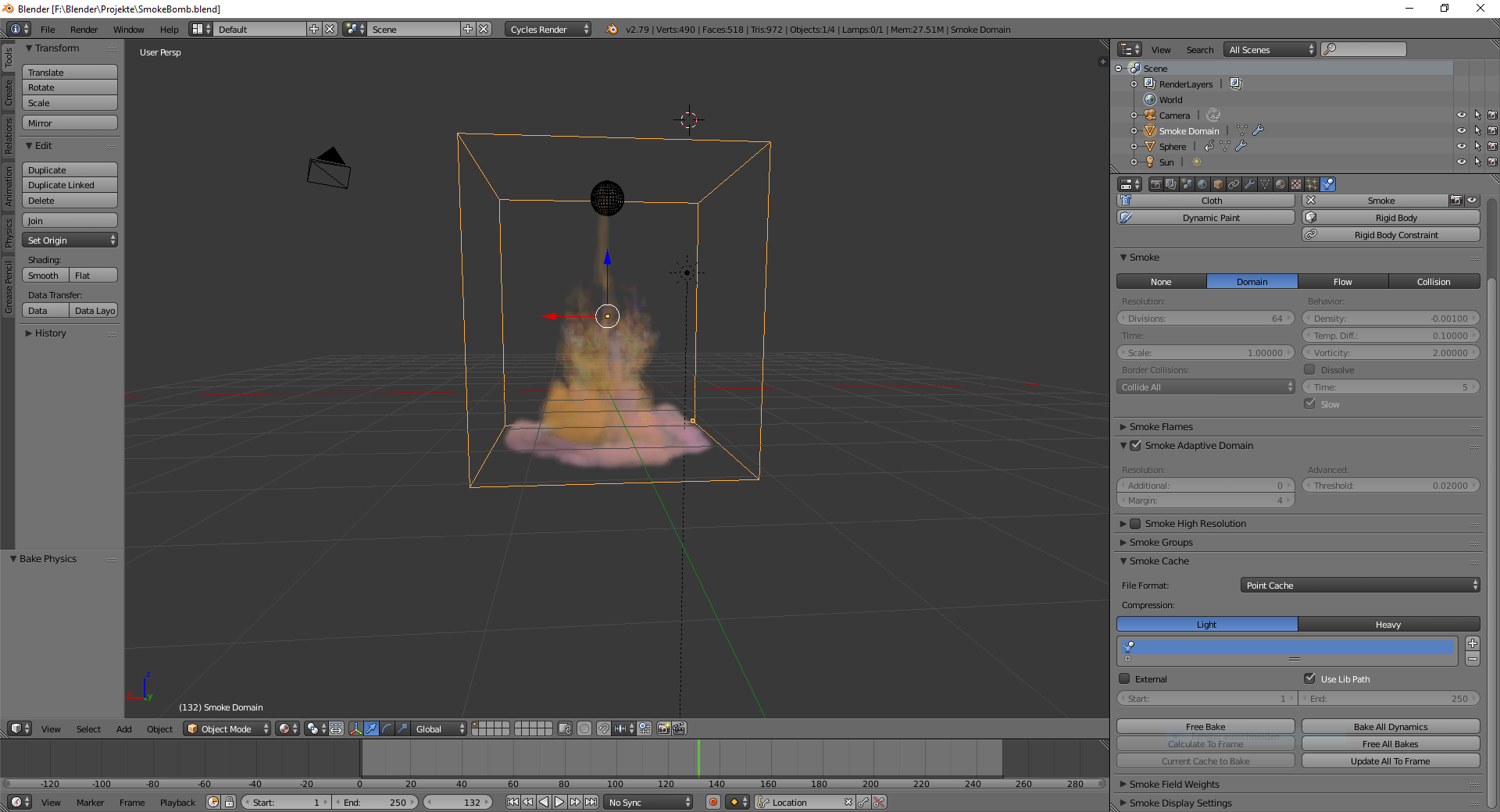The image size is (1500, 812).
Task: Toggle selectability arrow for Sun
Action: tap(1477, 162)
